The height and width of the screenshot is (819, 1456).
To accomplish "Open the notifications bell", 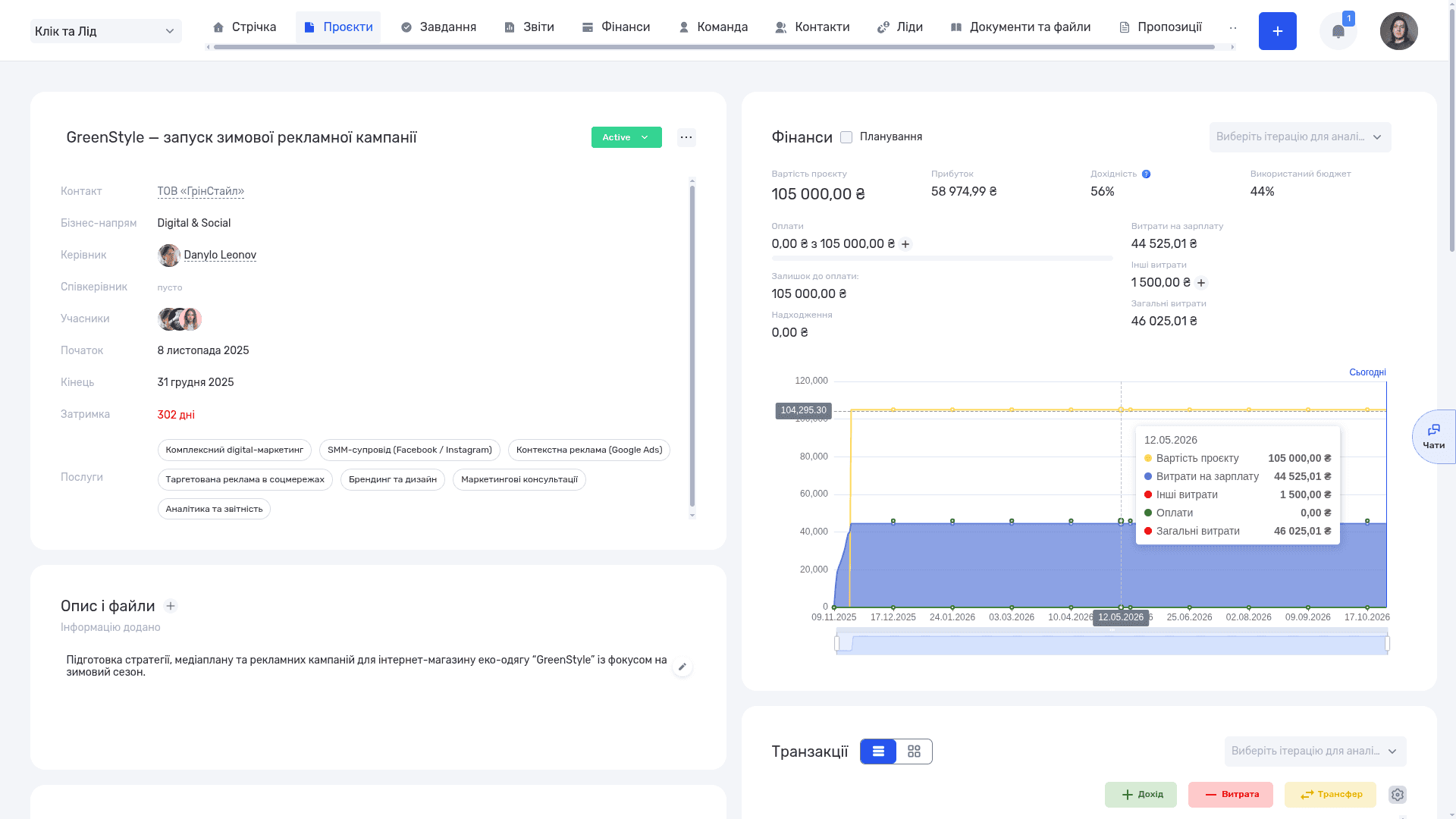I will [1338, 31].
